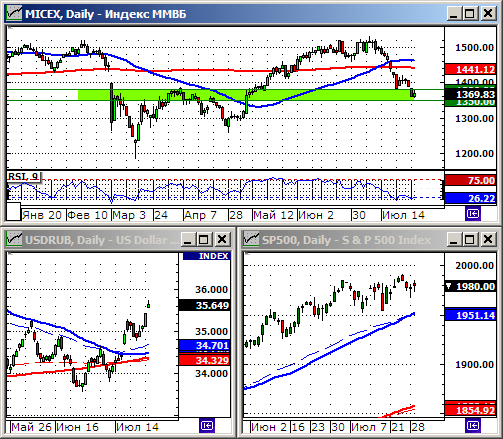Close the USDRUB chart window

click(222, 239)
